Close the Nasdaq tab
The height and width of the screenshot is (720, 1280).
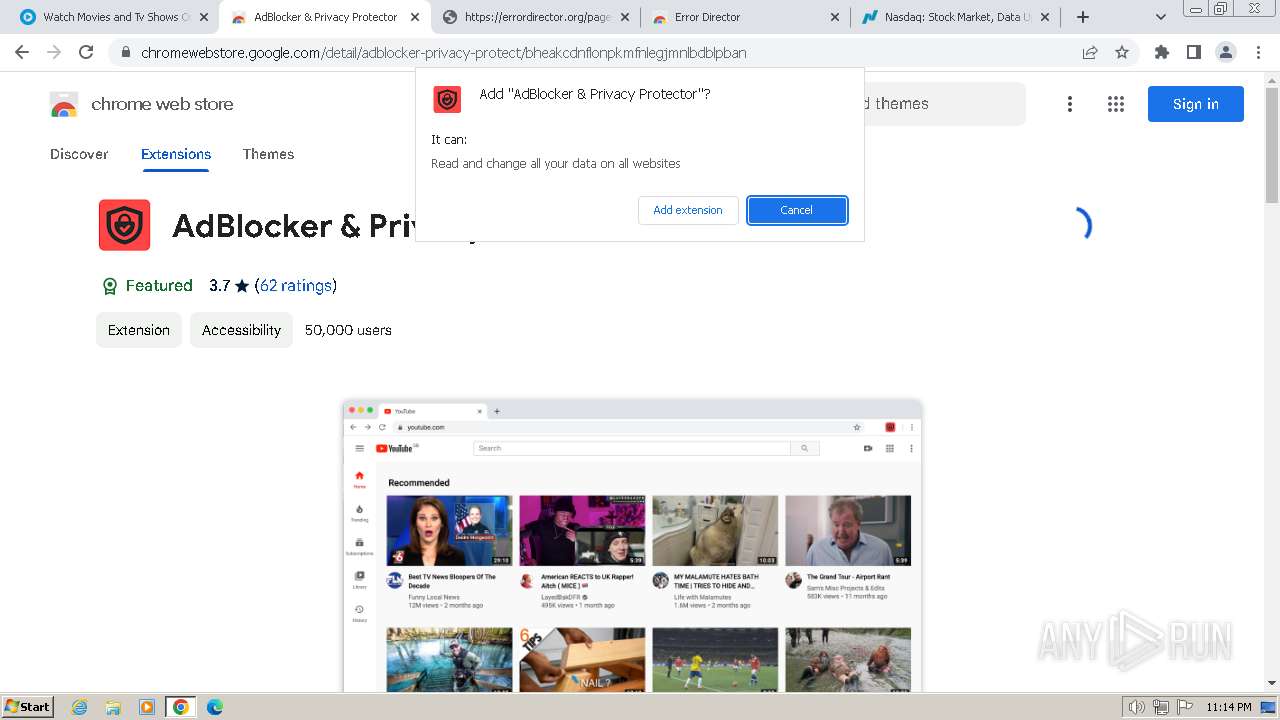(x=1045, y=17)
